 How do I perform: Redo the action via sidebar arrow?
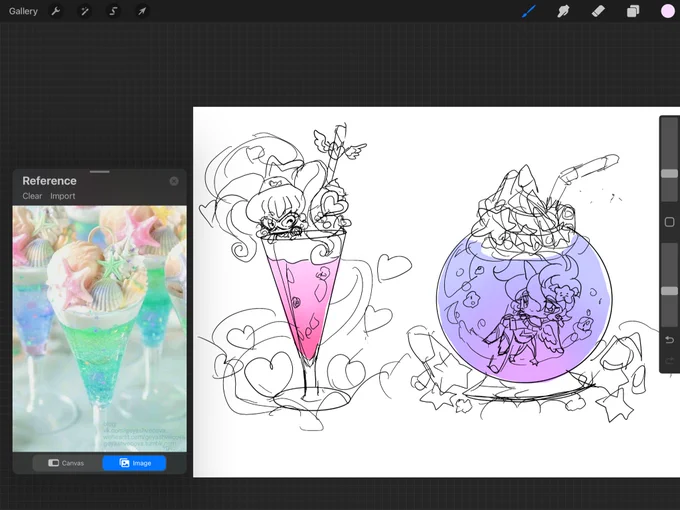point(669,360)
